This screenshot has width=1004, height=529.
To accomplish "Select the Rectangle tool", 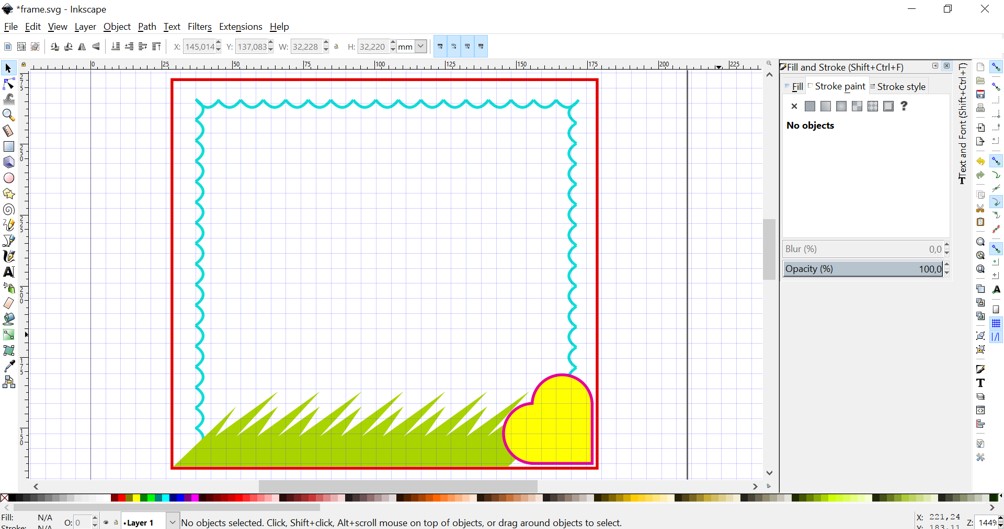I will pos(8,147).
